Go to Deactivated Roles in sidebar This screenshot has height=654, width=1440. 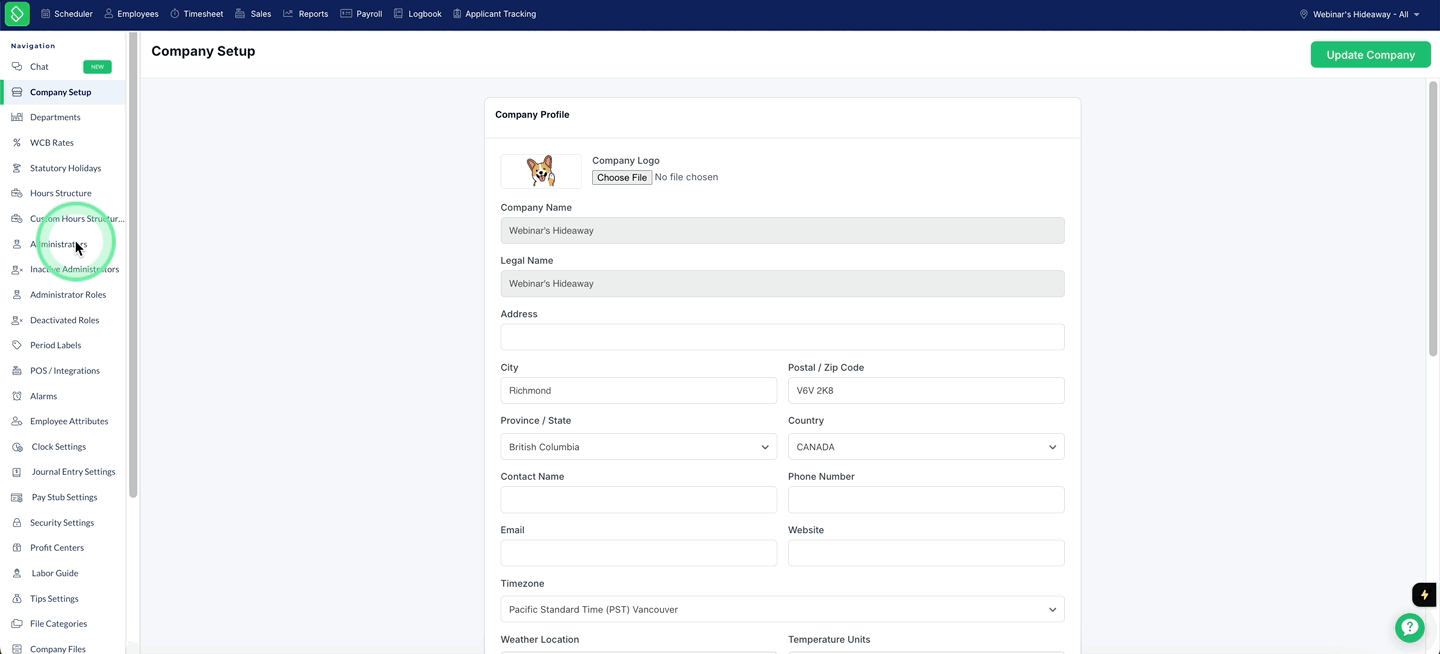(x=64, y=320)
